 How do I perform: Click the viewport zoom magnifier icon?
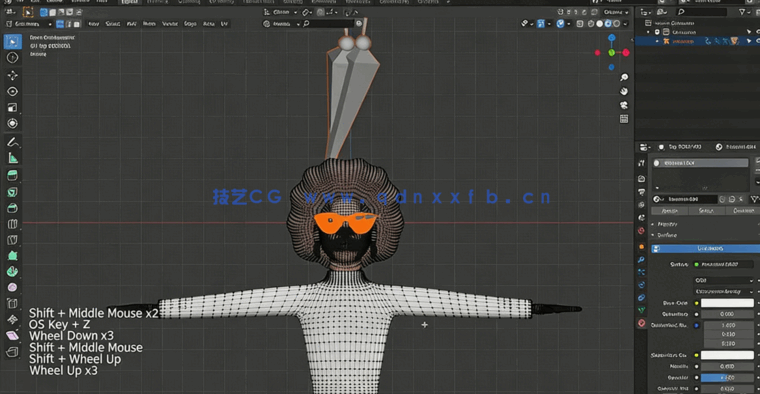click(x=624, y=78)
